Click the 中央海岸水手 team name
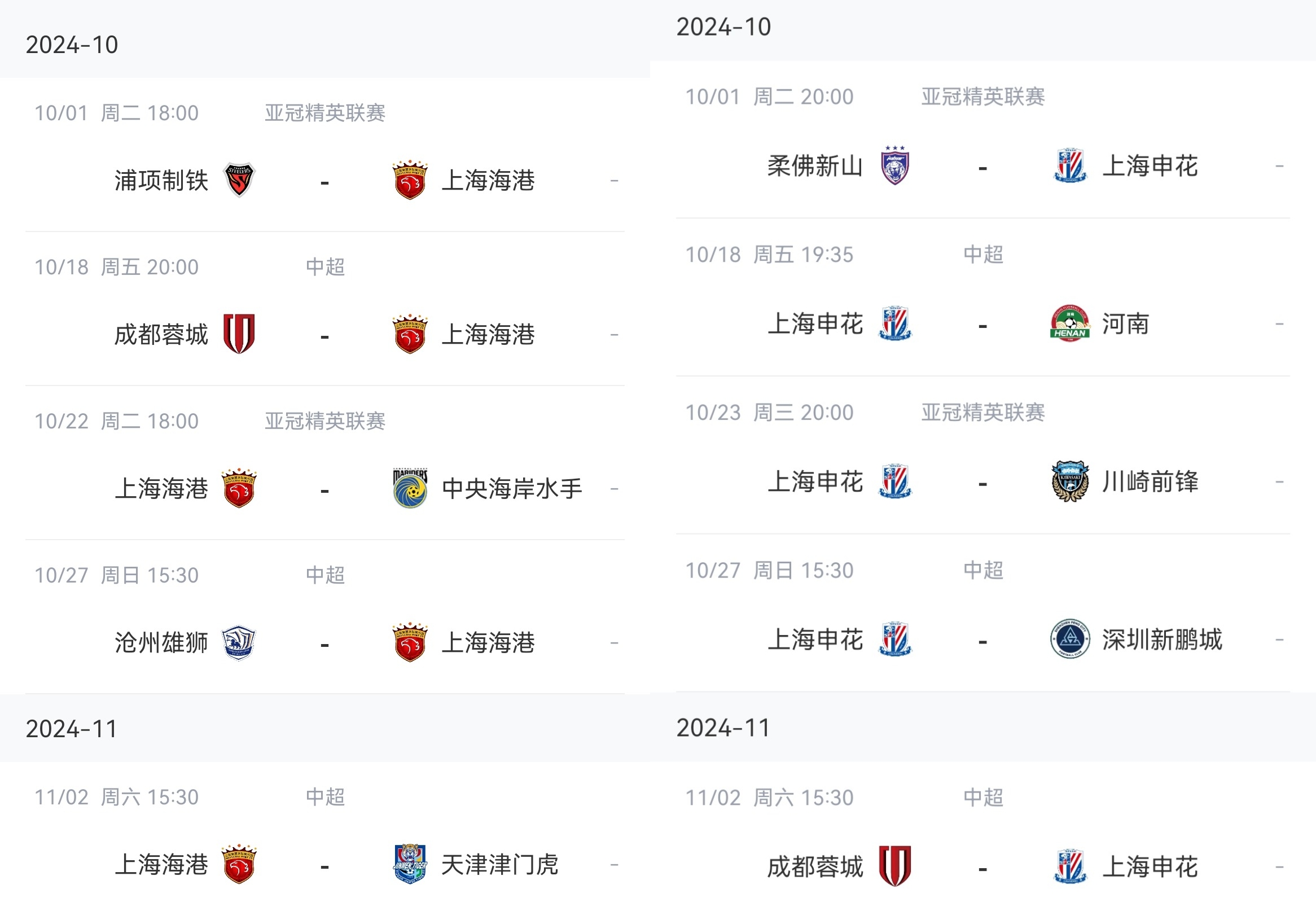This screenshot has width=1316, height=915. (x=512, y=488)
